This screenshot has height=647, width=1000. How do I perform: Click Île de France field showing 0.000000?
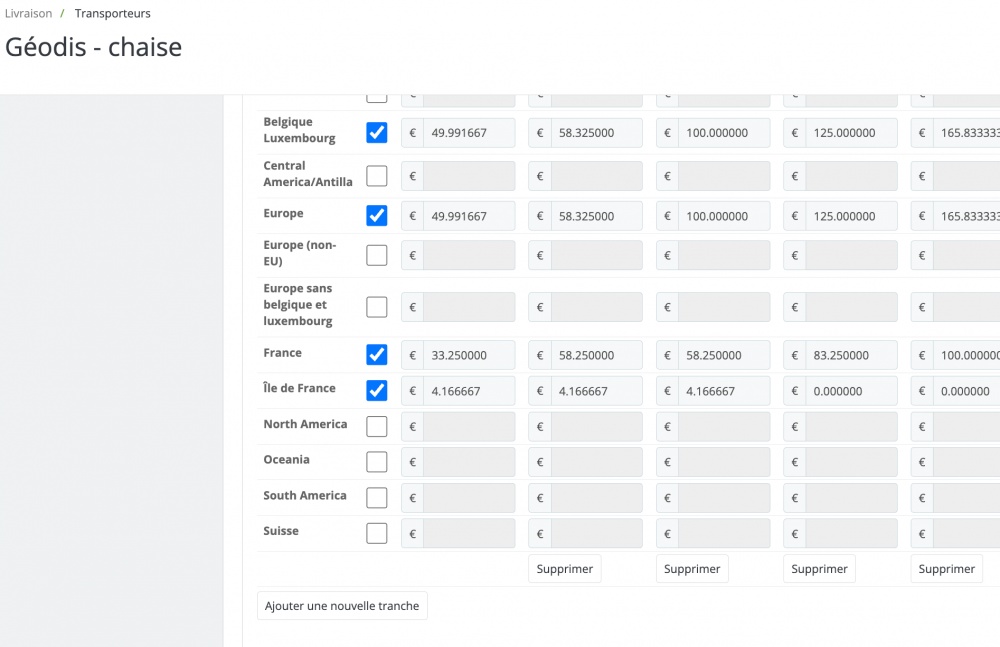851,391
